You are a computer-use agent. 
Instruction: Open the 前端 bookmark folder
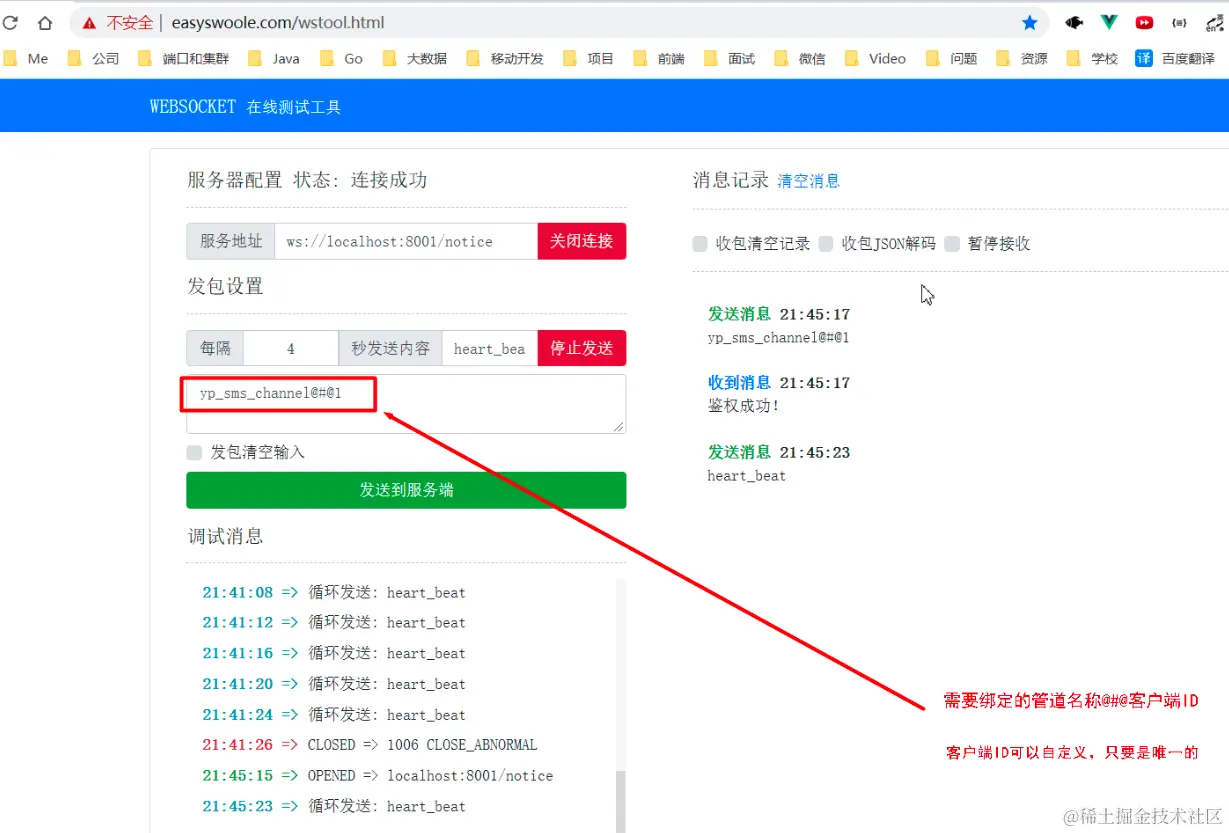tap(659, 59)
